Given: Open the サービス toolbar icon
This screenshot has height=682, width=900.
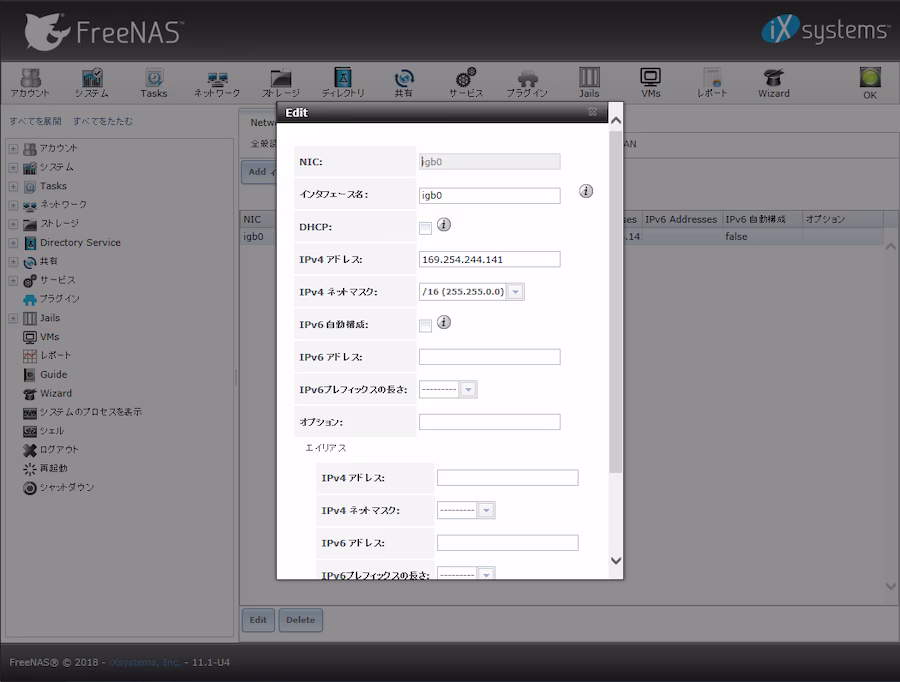Looking at the screenshot, I should point(465,83).
